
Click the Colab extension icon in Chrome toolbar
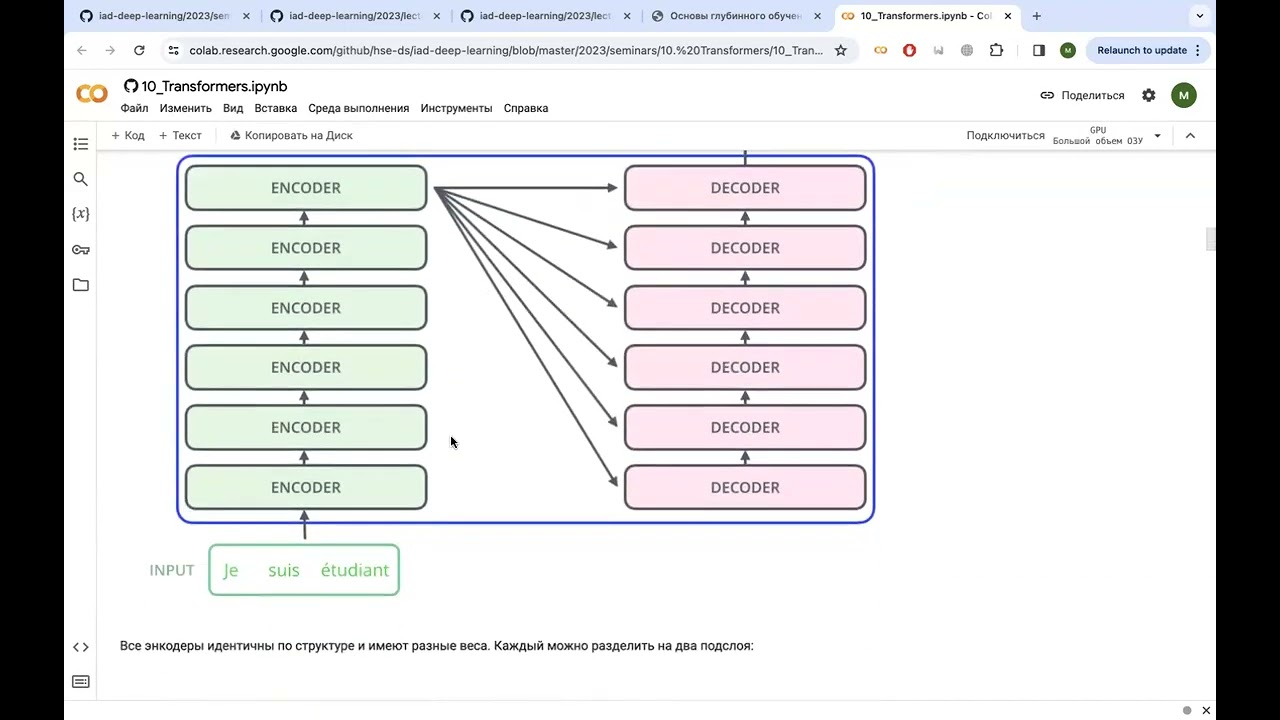coord(880,50)
